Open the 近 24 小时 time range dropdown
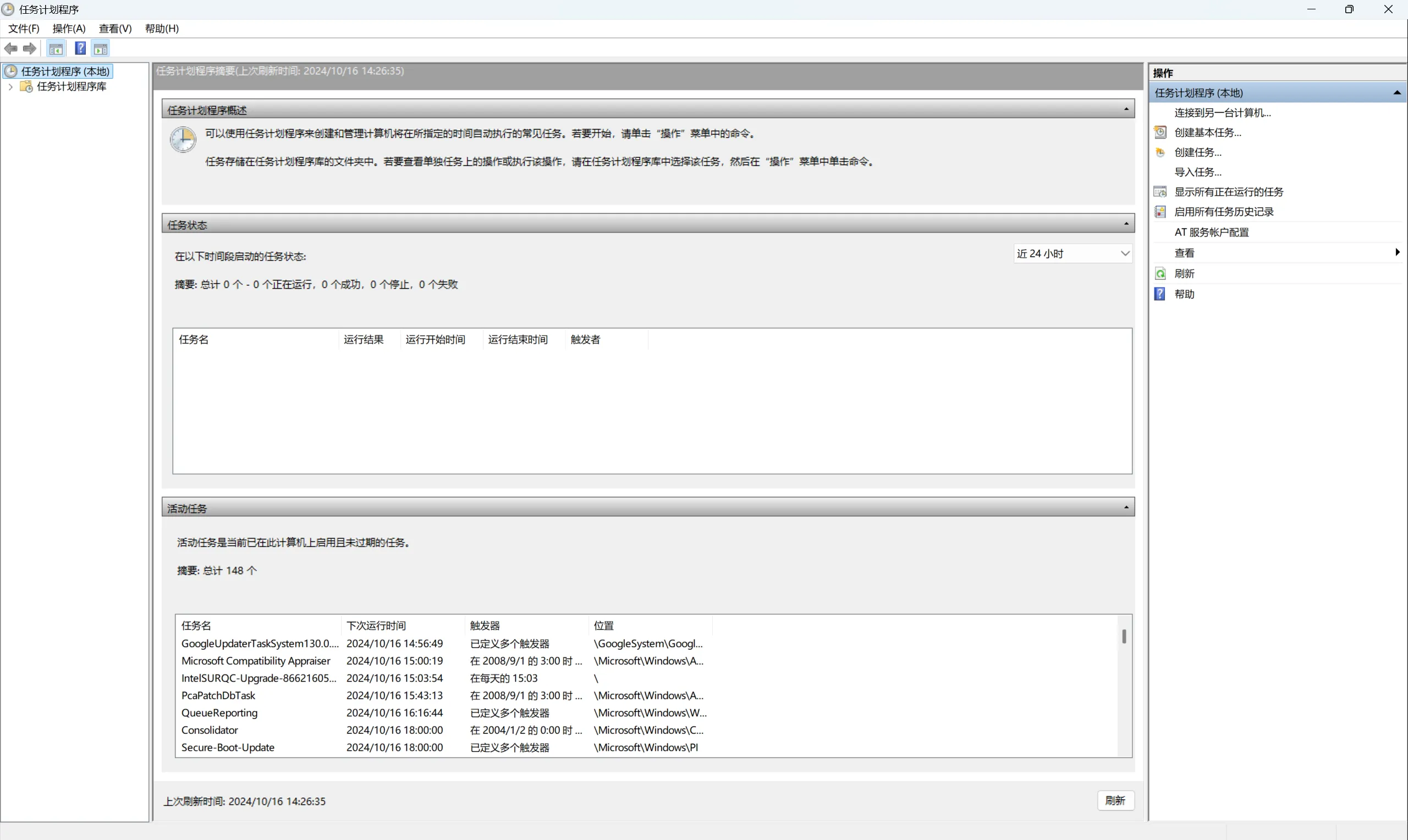 pos(1125,253)
